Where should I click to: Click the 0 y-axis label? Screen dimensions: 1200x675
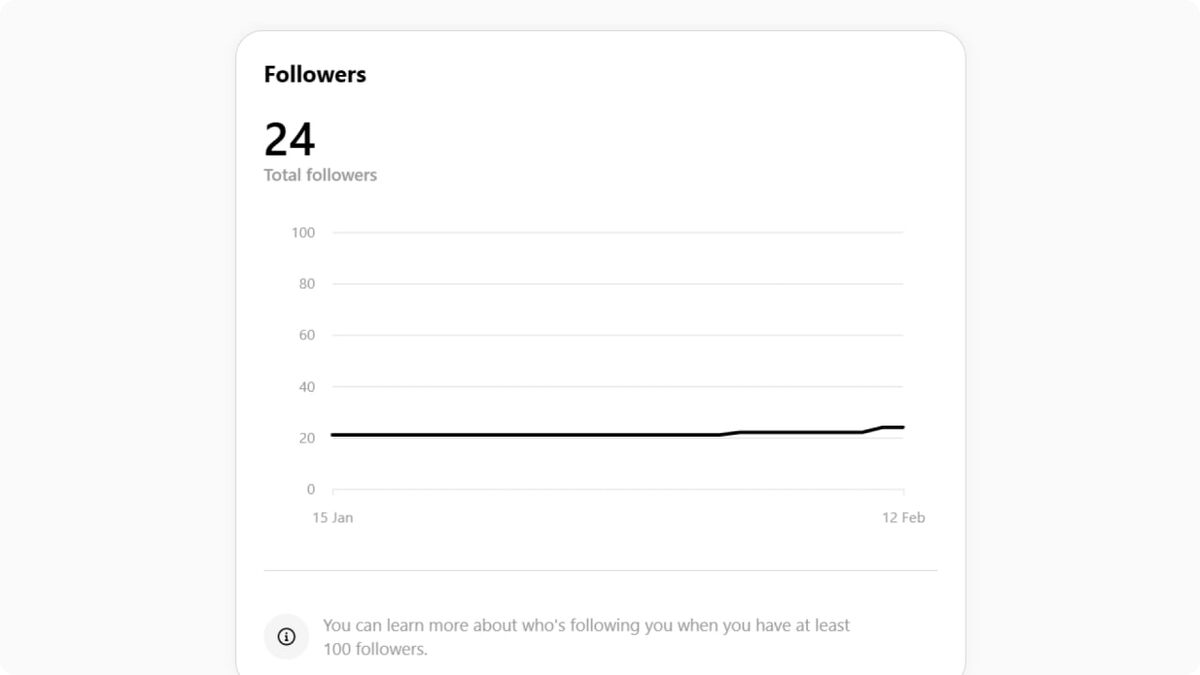(310, 489)
